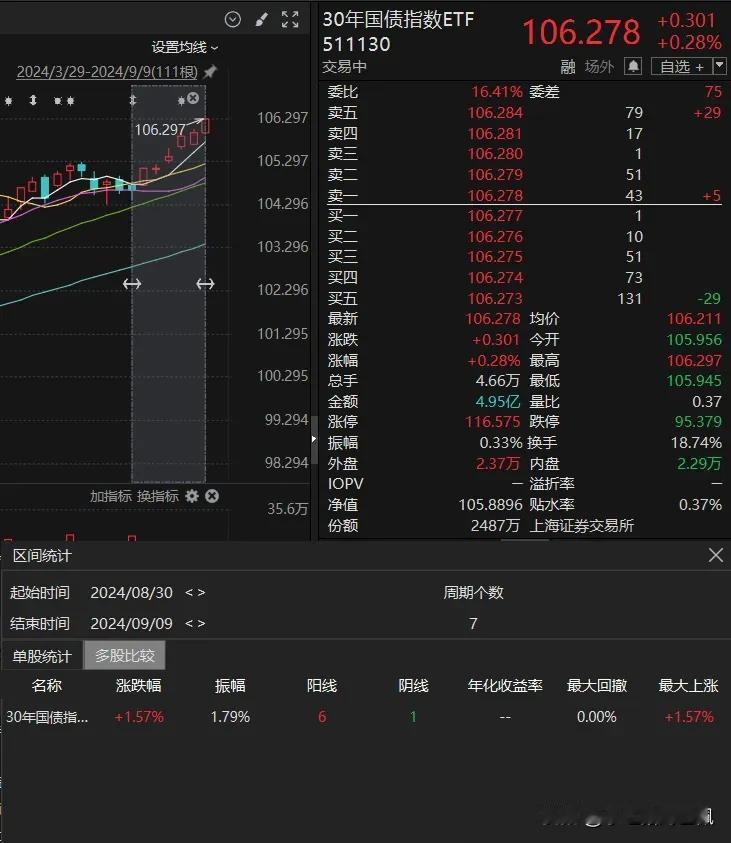Click previous arrow for 起始时间
Image resolution: width=731 pixels, height=843 pixels.
(x=189, y=592)
